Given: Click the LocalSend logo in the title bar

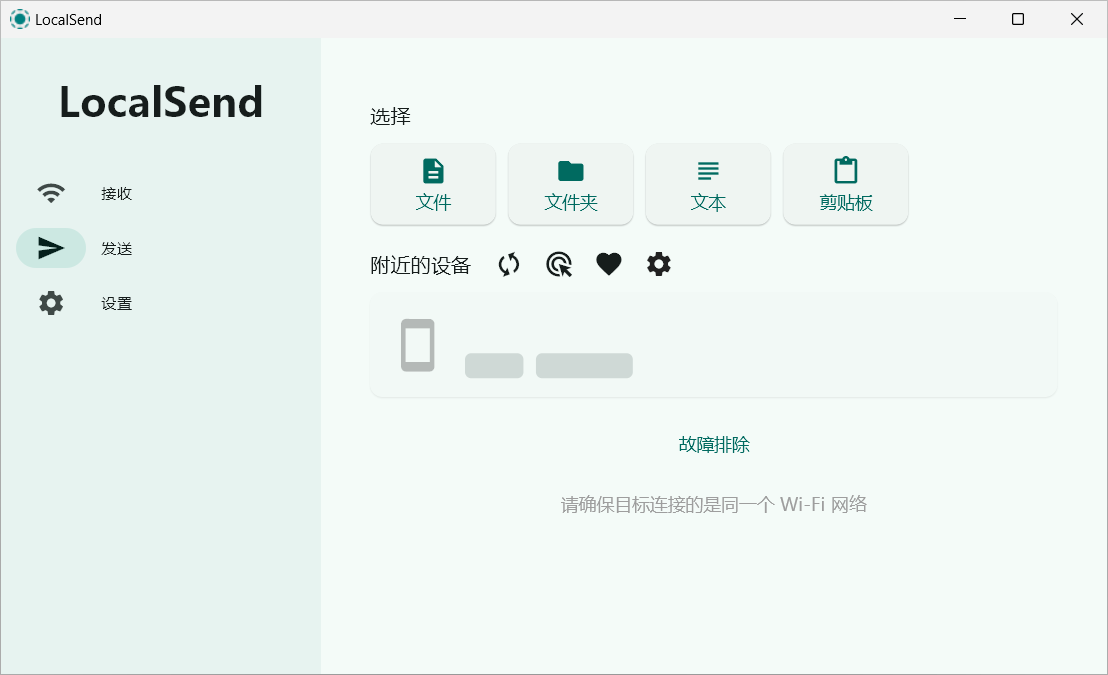Looking at the screenshot, I should (x=19, y=18).
